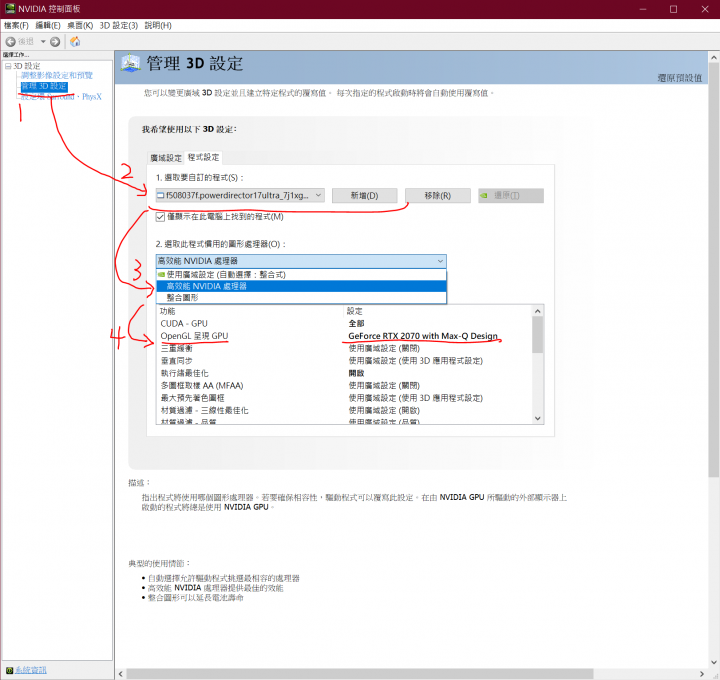Click the 新增(D) button
Viewport: 720px width, 680px height.
point(365,196)
